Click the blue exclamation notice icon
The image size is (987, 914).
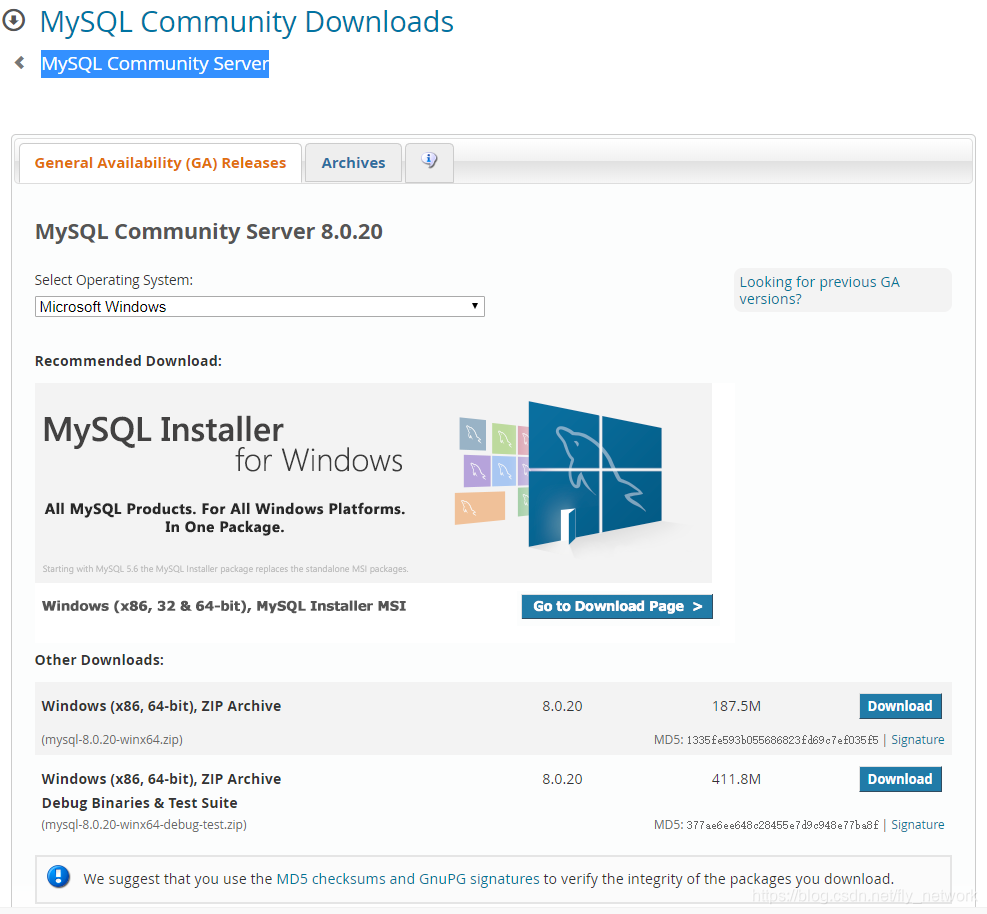click(x=59, y=876)
